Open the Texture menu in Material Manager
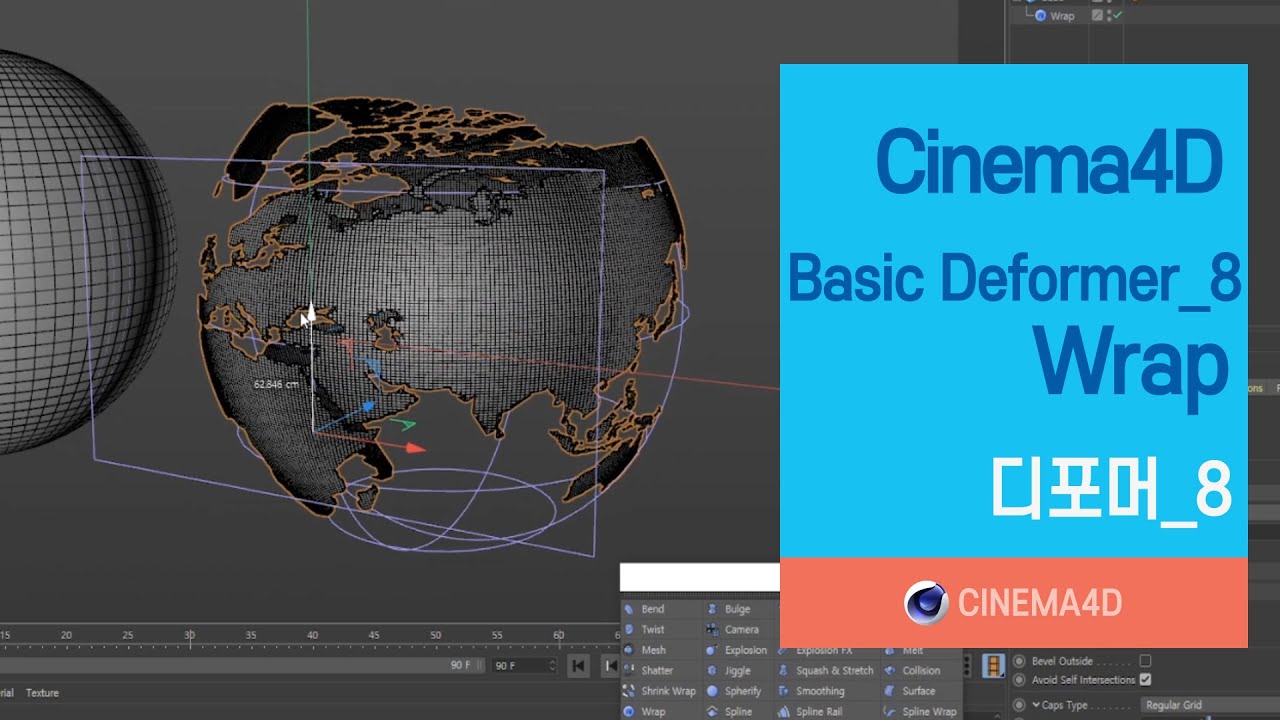 click(42, 693)
